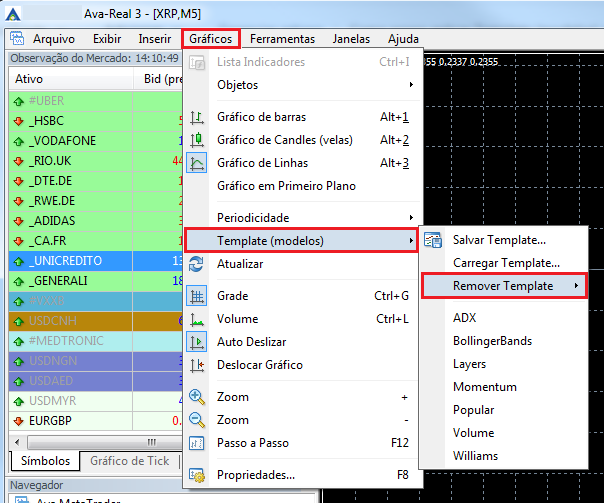Click the Market Watch horizontal scrollbar
This screenshot has width=604, height=503.
click(96, 442)
